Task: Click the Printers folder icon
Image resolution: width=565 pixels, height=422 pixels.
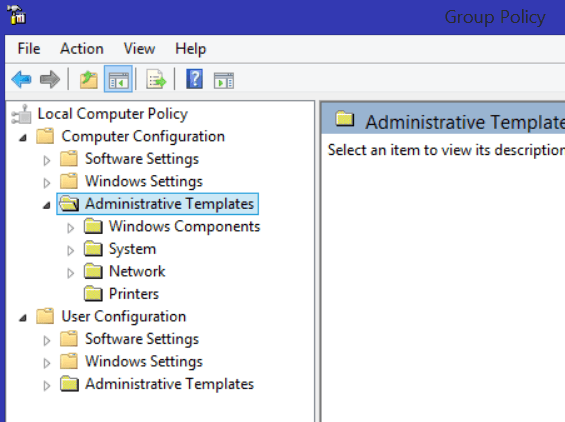Action: coord(93,294)
